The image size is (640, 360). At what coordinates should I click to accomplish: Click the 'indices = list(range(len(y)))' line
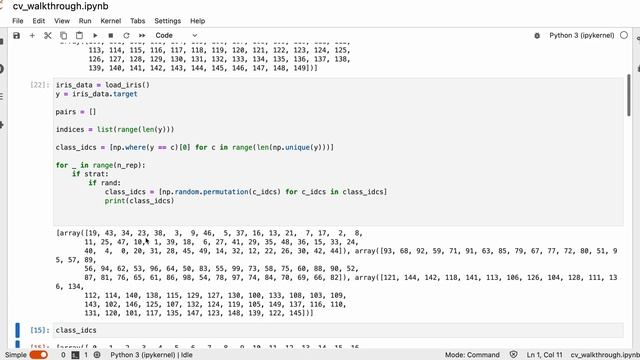[115, 129]
